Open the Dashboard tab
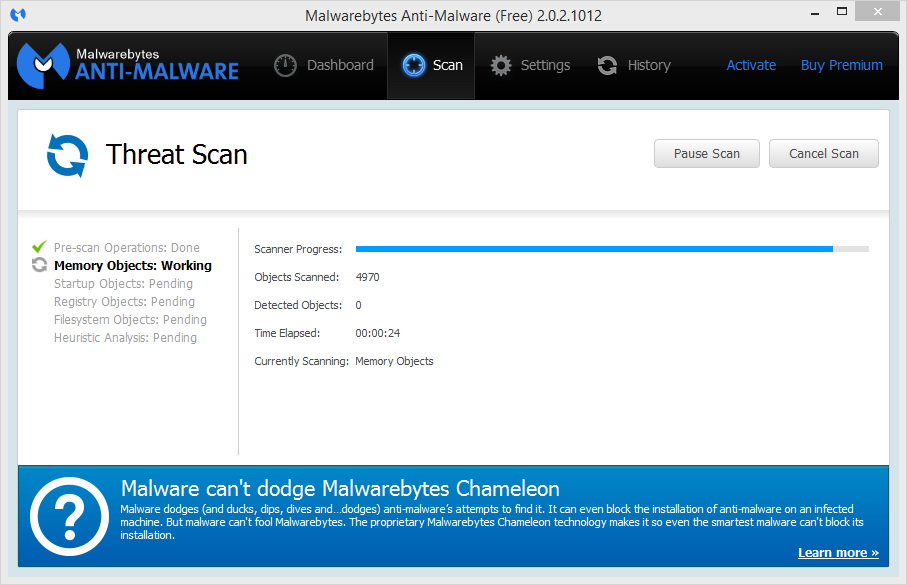Image resolution: width=907 pixels, height=585 pixels. coord(324,65)
